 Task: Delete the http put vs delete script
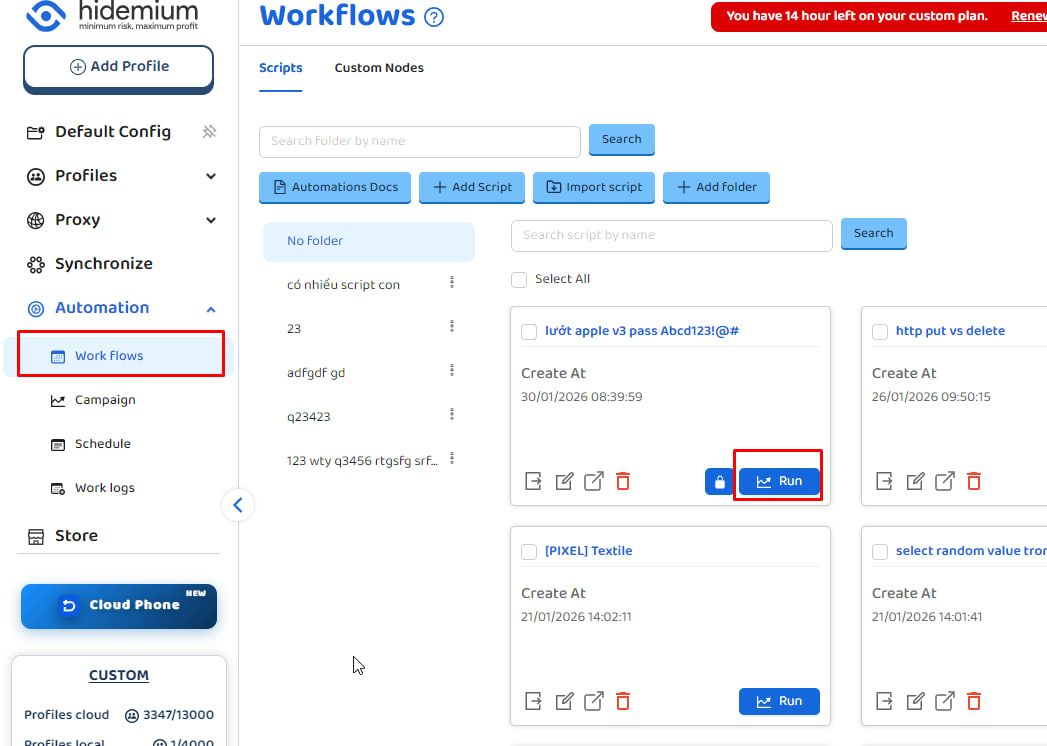974,481
